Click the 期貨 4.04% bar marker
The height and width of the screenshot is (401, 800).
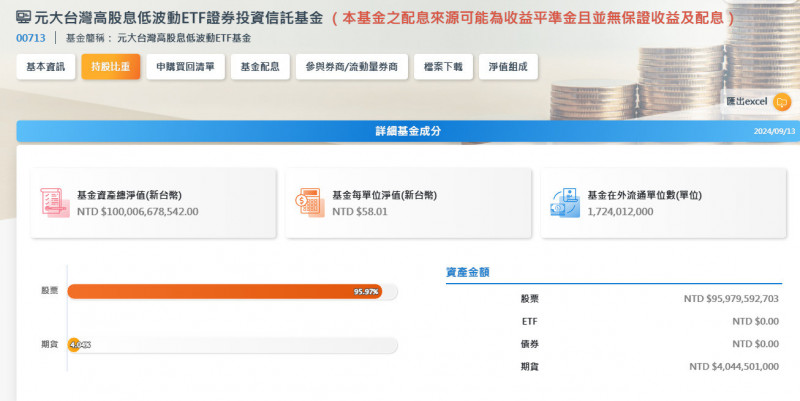pos(74,345)
